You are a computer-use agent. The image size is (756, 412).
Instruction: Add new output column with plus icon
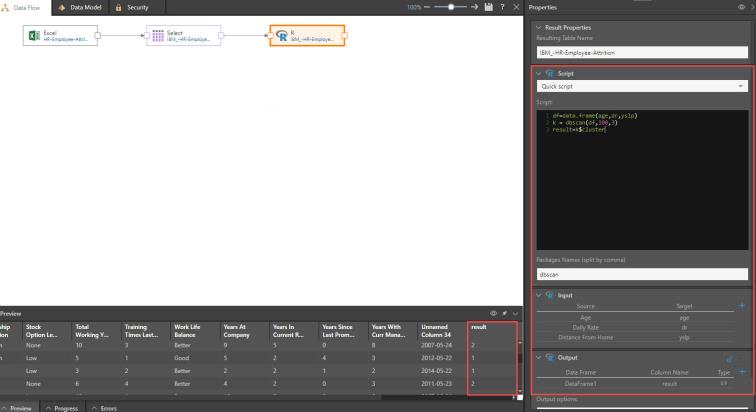741,370
